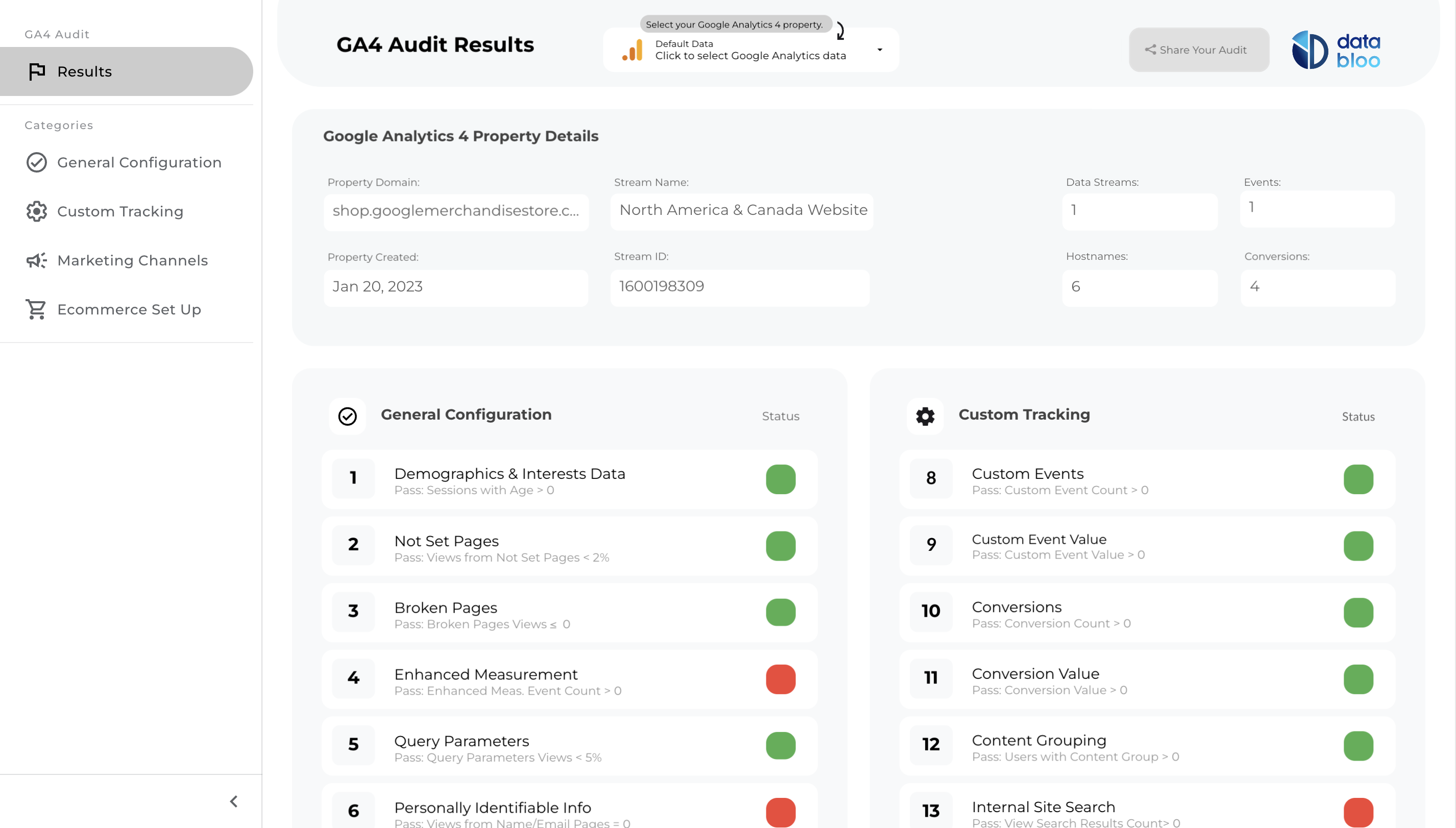
Task: Click the Conversions green status circle
Action: pyautogui.click(x=1358, y=613)
